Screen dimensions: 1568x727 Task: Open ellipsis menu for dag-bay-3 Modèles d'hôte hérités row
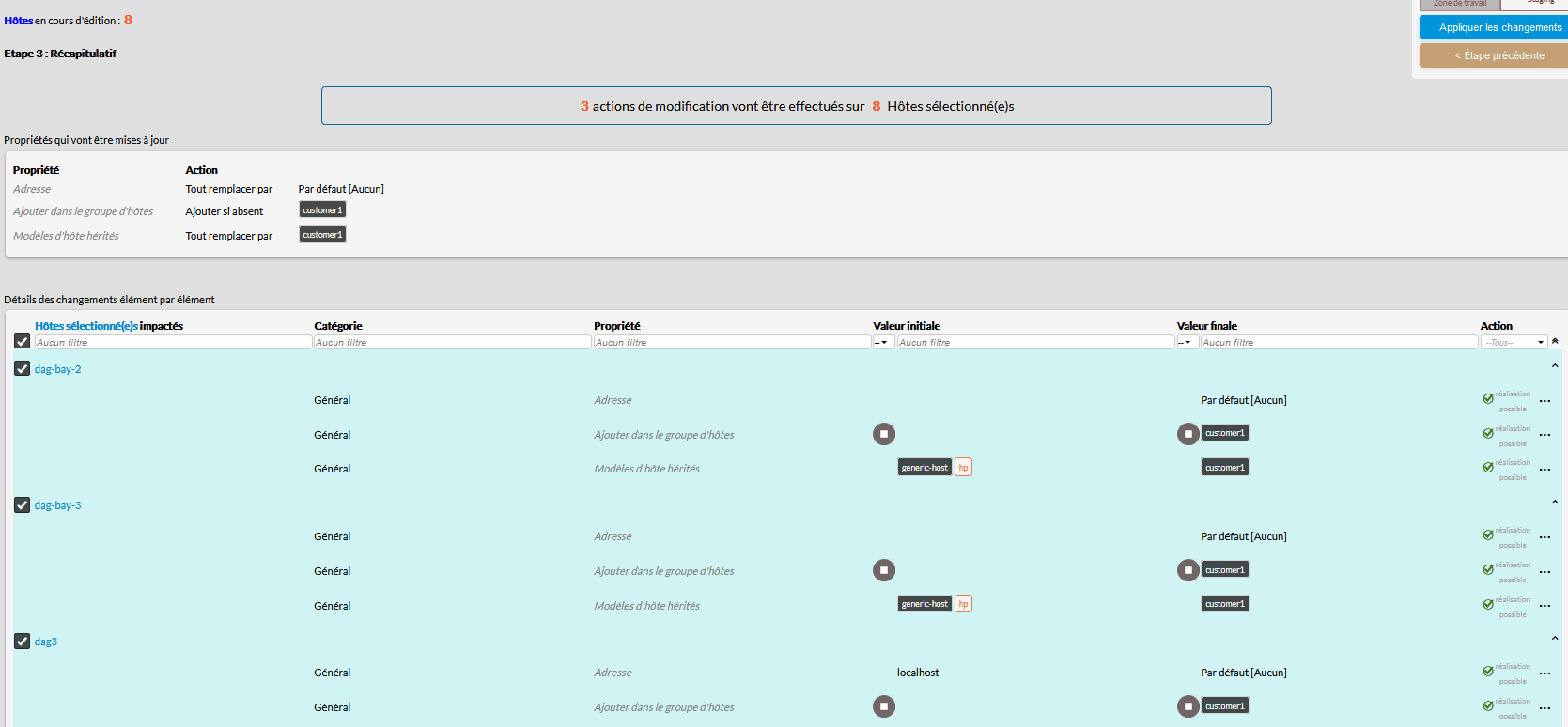tap(1545, 606)
